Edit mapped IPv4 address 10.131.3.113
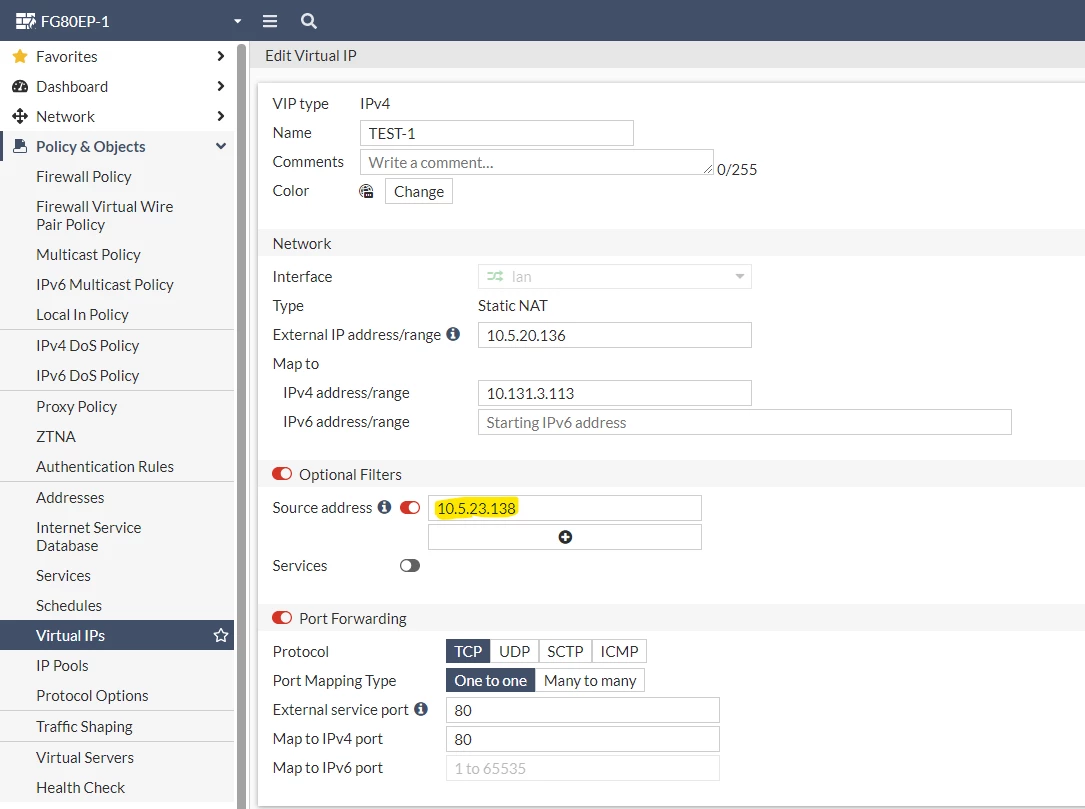 [x=614, y=393]
